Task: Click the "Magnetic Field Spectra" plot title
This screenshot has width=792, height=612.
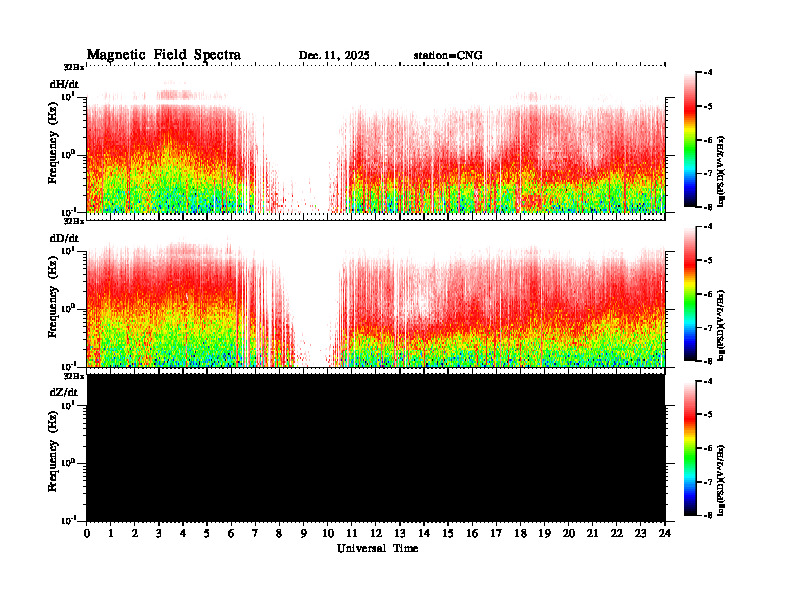Action: pos(164,55)
